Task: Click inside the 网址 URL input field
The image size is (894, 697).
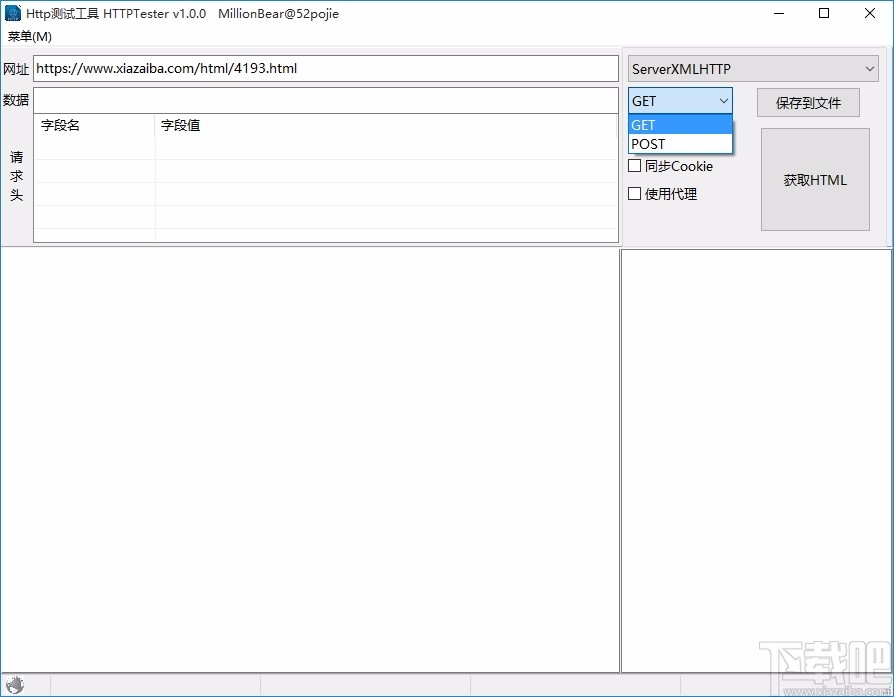Action: tap(325, 68)
